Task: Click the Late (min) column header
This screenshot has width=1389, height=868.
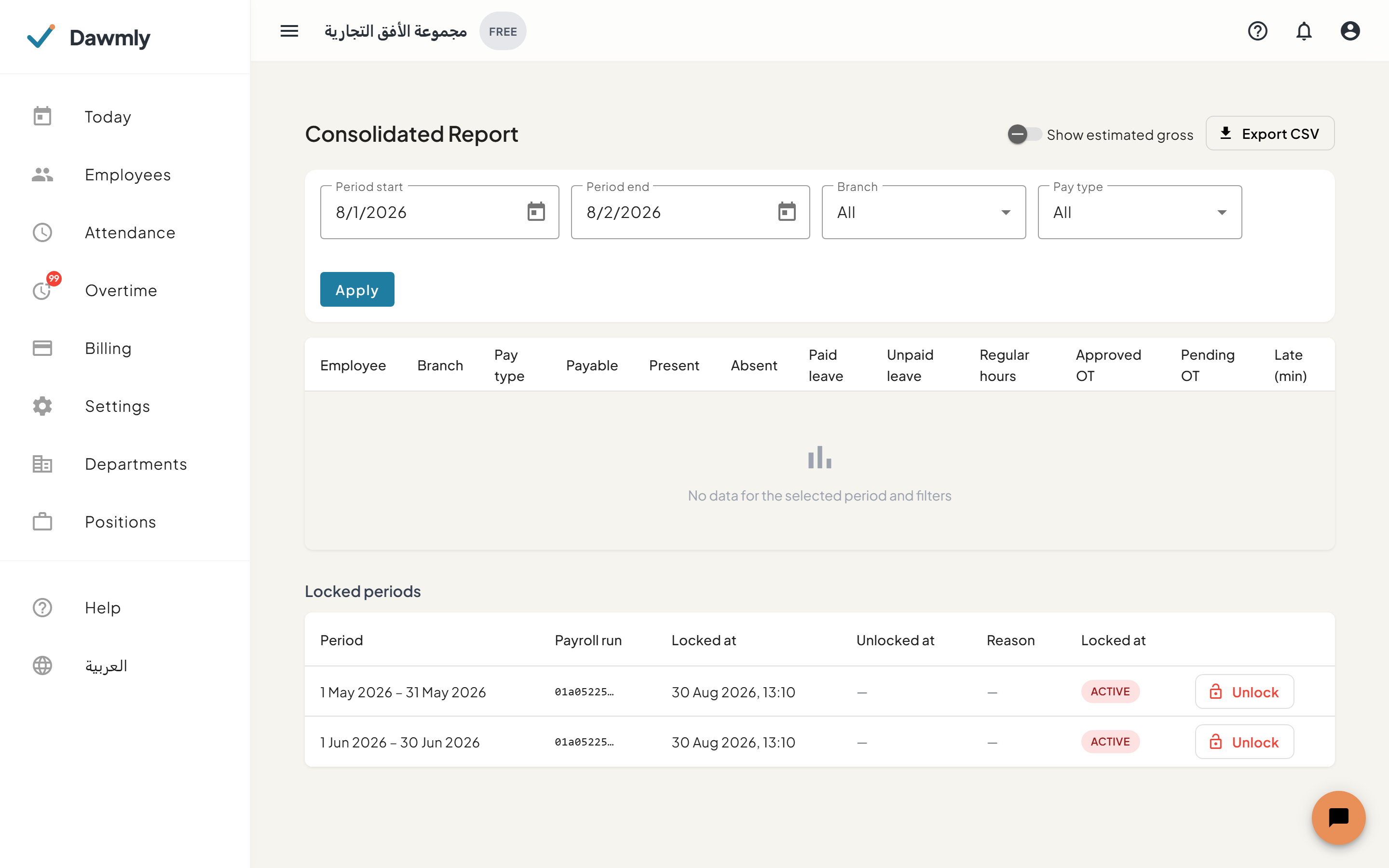Action: point(1290,366)
